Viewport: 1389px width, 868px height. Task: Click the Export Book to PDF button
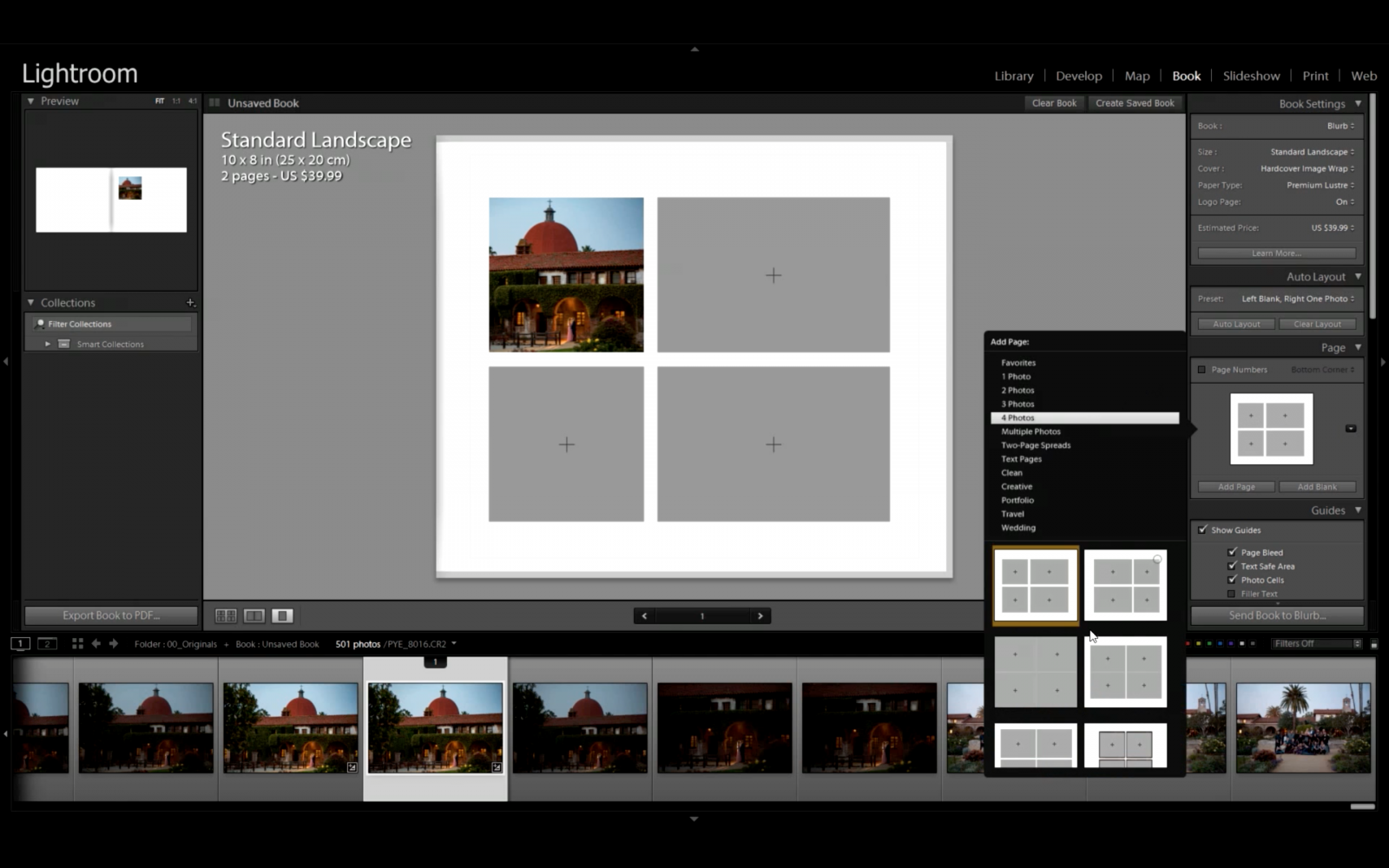pos(110,615)
